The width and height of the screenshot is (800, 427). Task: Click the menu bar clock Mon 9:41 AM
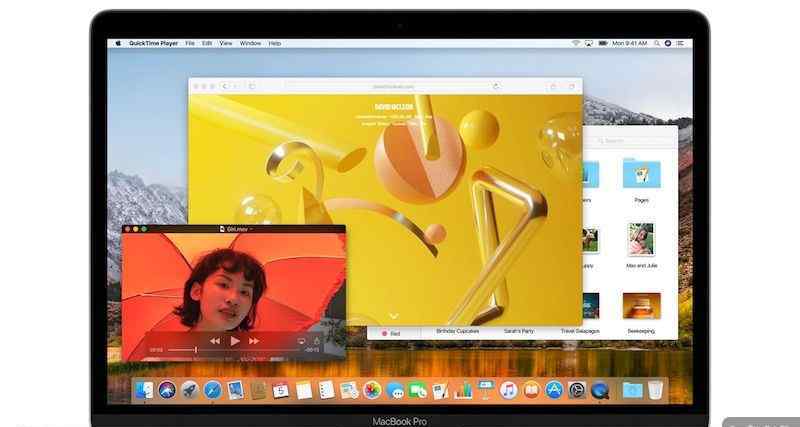tap(630, 43)
